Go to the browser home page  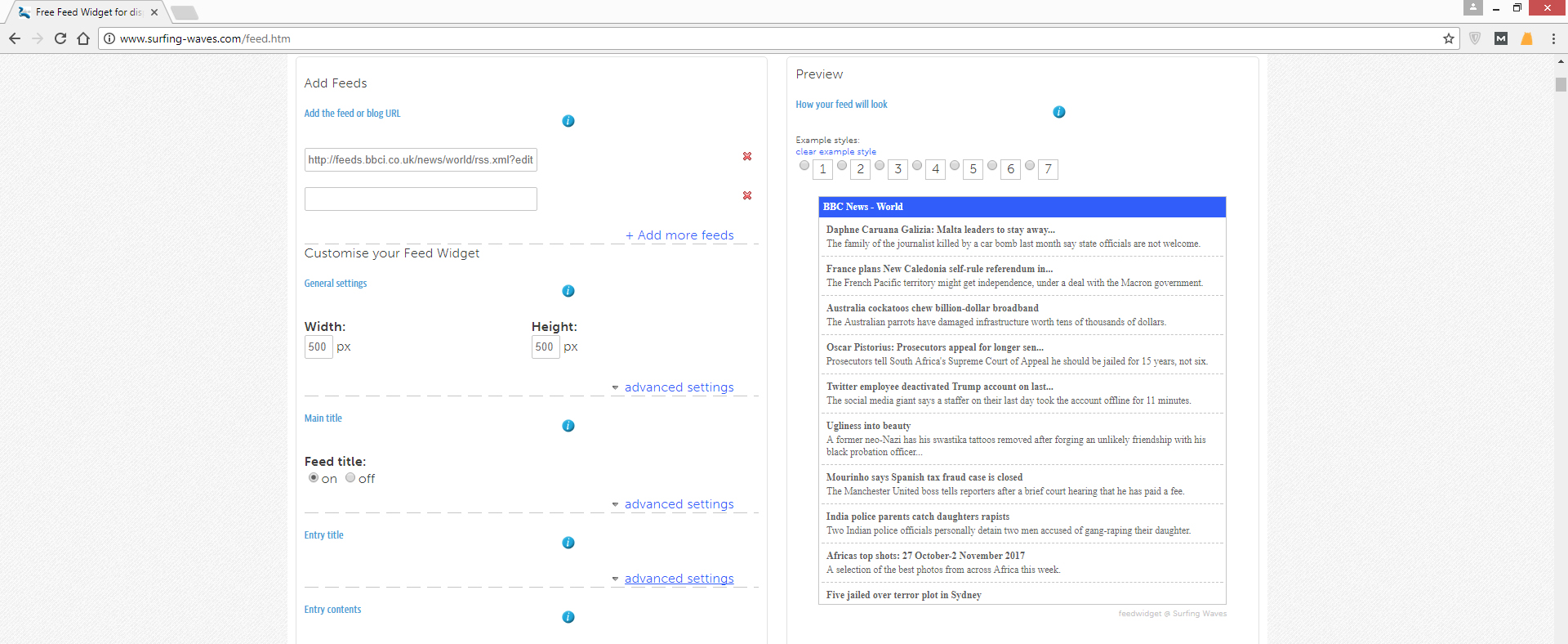[83, 38]
